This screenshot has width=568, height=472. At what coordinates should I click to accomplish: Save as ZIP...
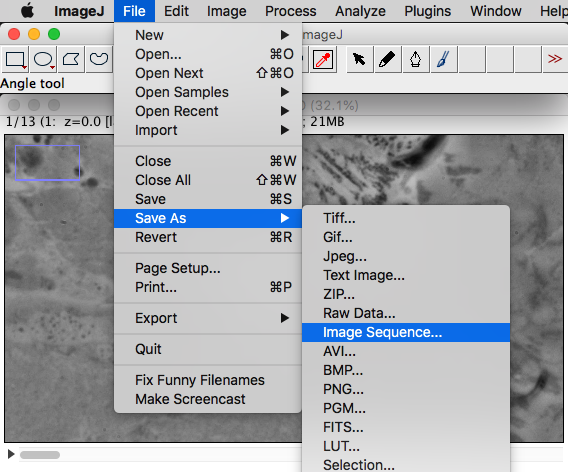pos(406,294)
